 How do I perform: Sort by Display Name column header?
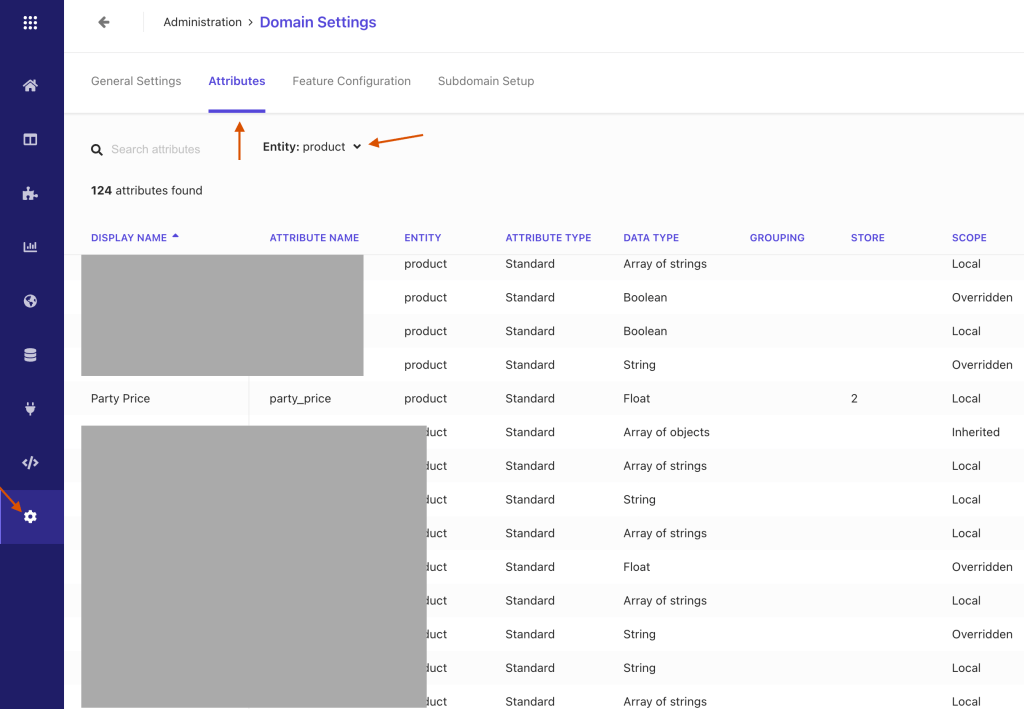pyautogui.click(x=129, y=238)
